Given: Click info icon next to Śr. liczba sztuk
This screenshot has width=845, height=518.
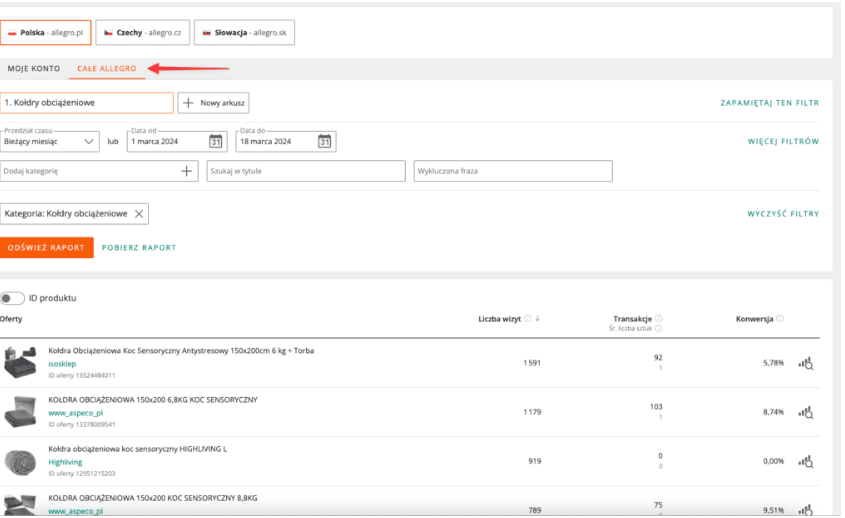Looking at the screenshot, I should click(x=659, y=328).
